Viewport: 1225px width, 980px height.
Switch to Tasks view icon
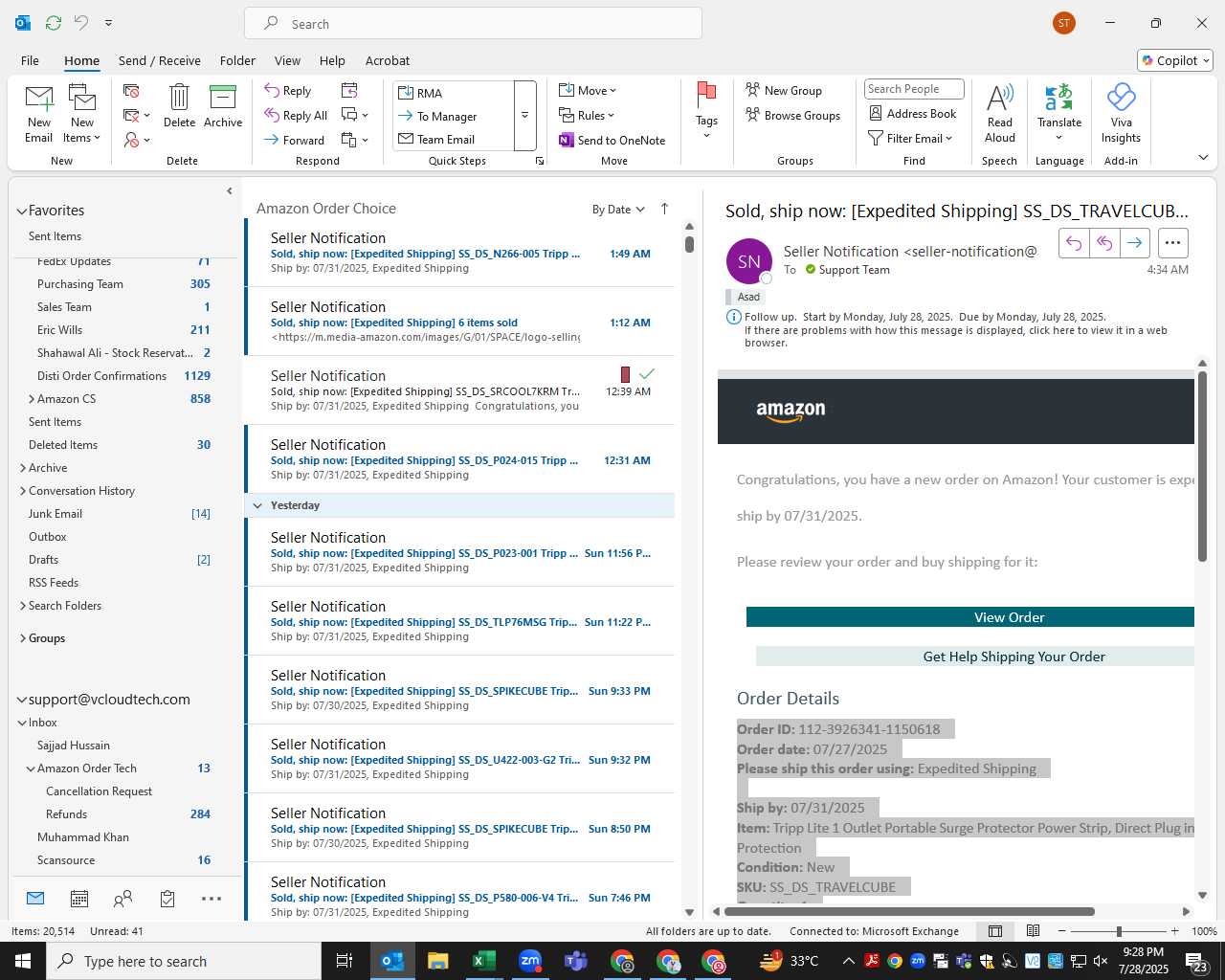(167, 899)
